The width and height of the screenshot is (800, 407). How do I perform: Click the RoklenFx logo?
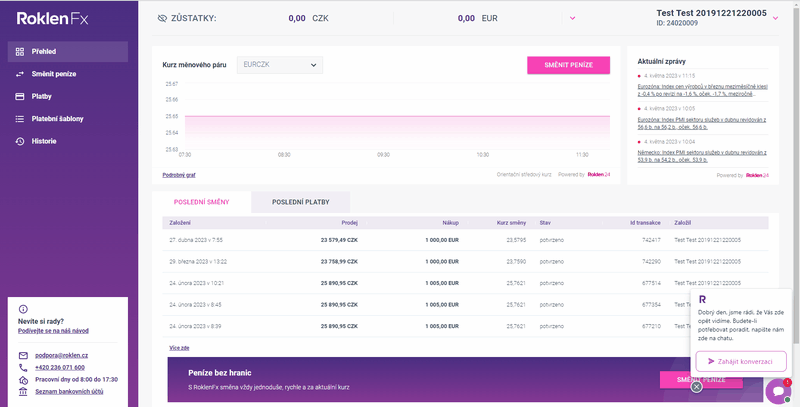[x=53, y=19]
